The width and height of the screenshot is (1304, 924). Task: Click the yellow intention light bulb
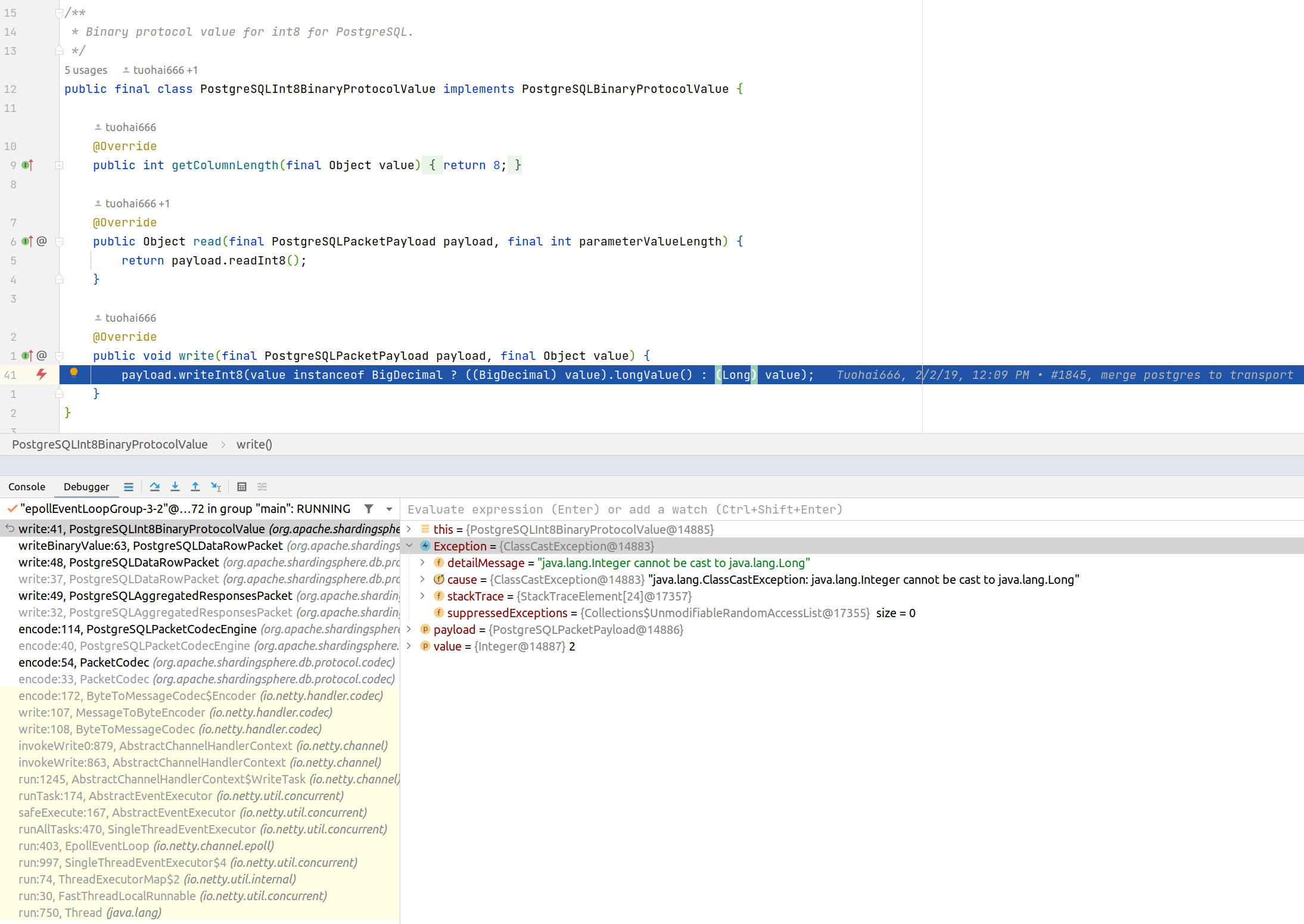click(74, 373)
